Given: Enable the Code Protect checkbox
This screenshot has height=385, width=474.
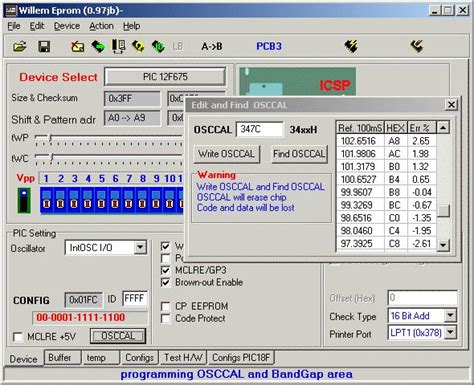Looking at the screenshot, I should (x=165, y=318).
